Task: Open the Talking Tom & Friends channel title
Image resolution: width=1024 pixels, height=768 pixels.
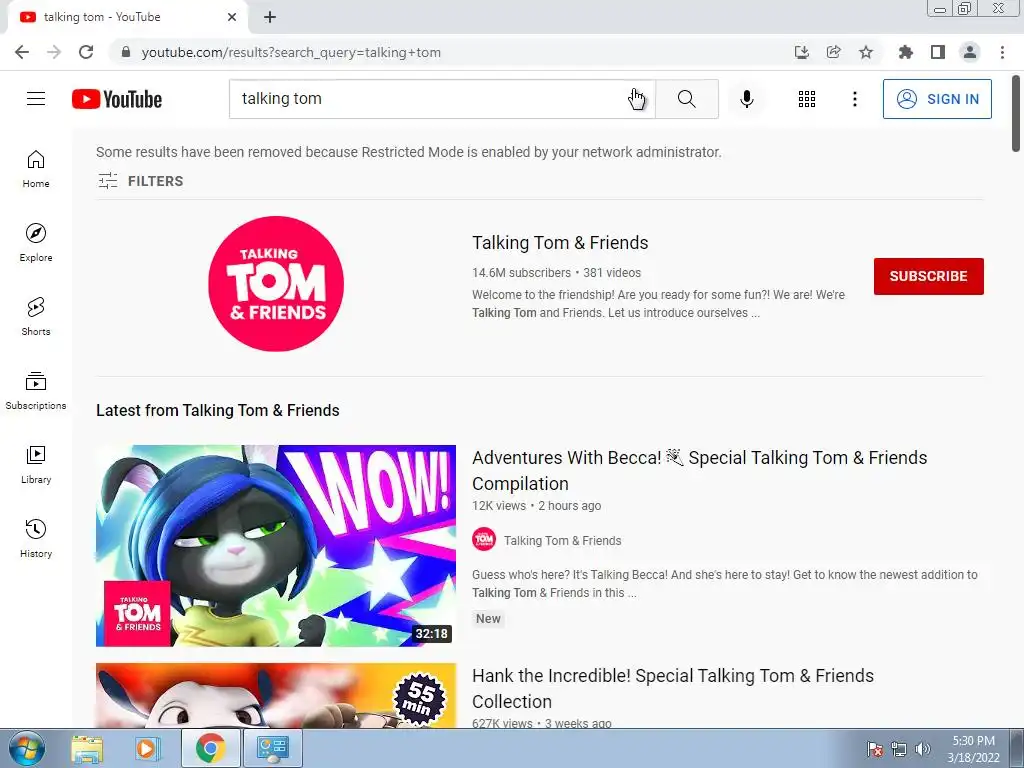Action: tap(560, 243)
